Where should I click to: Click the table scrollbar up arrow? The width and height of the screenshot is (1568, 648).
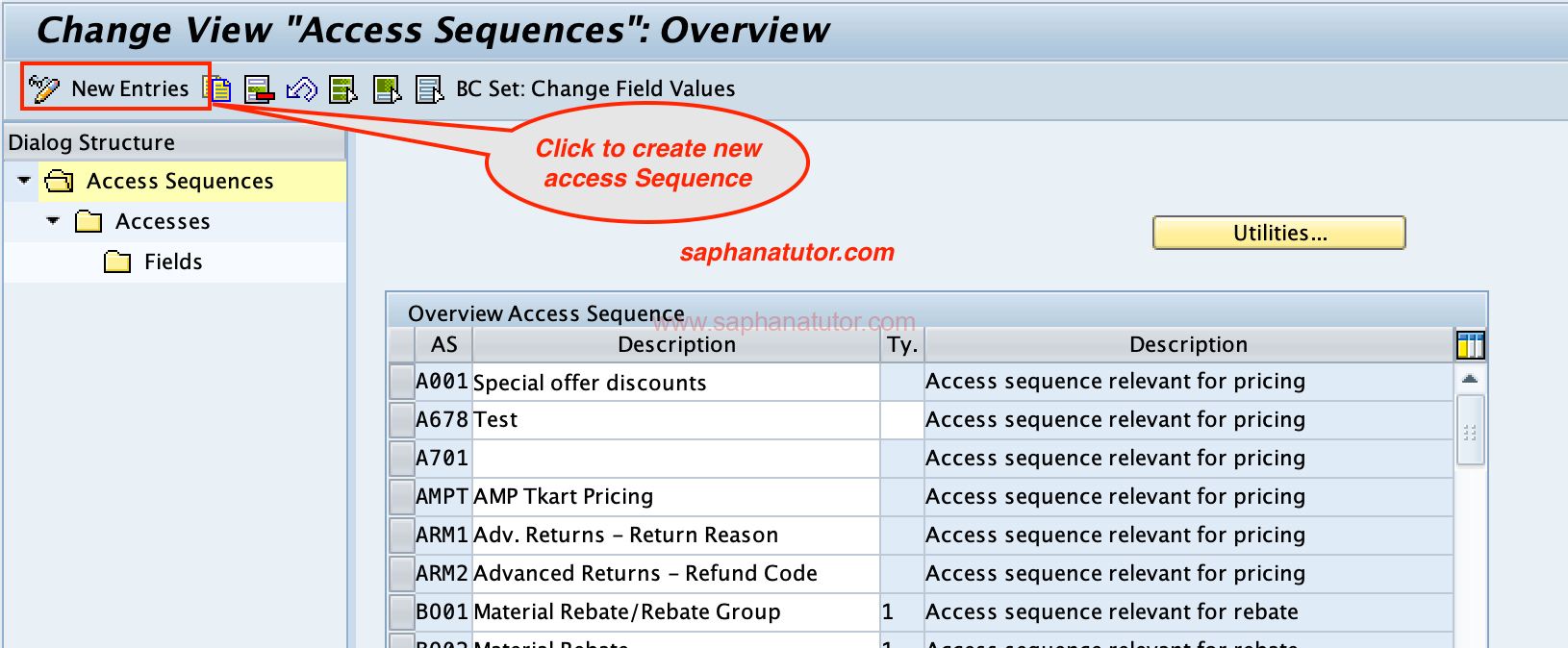(1470, 379)
